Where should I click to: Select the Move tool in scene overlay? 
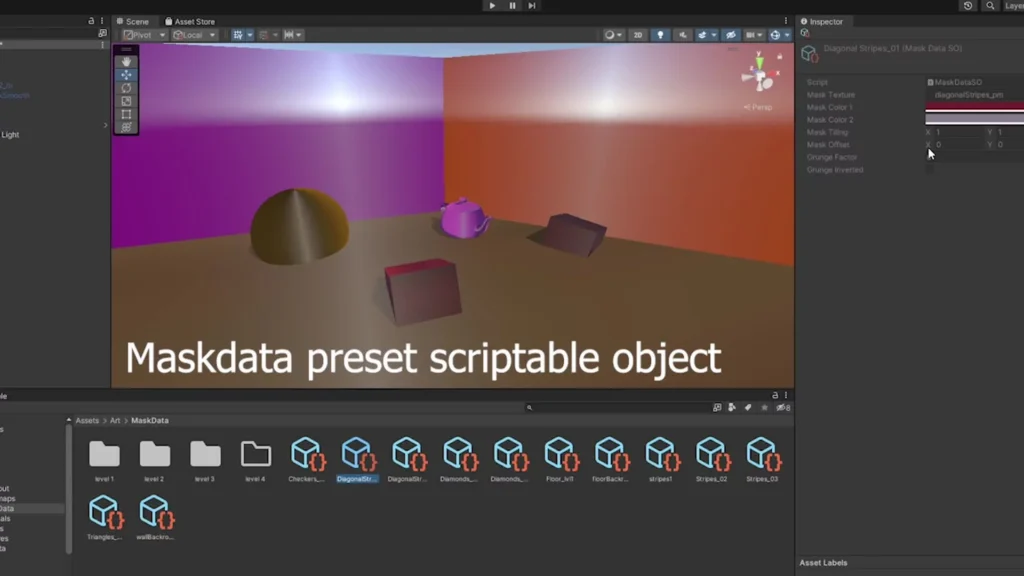tap(126, 75)
